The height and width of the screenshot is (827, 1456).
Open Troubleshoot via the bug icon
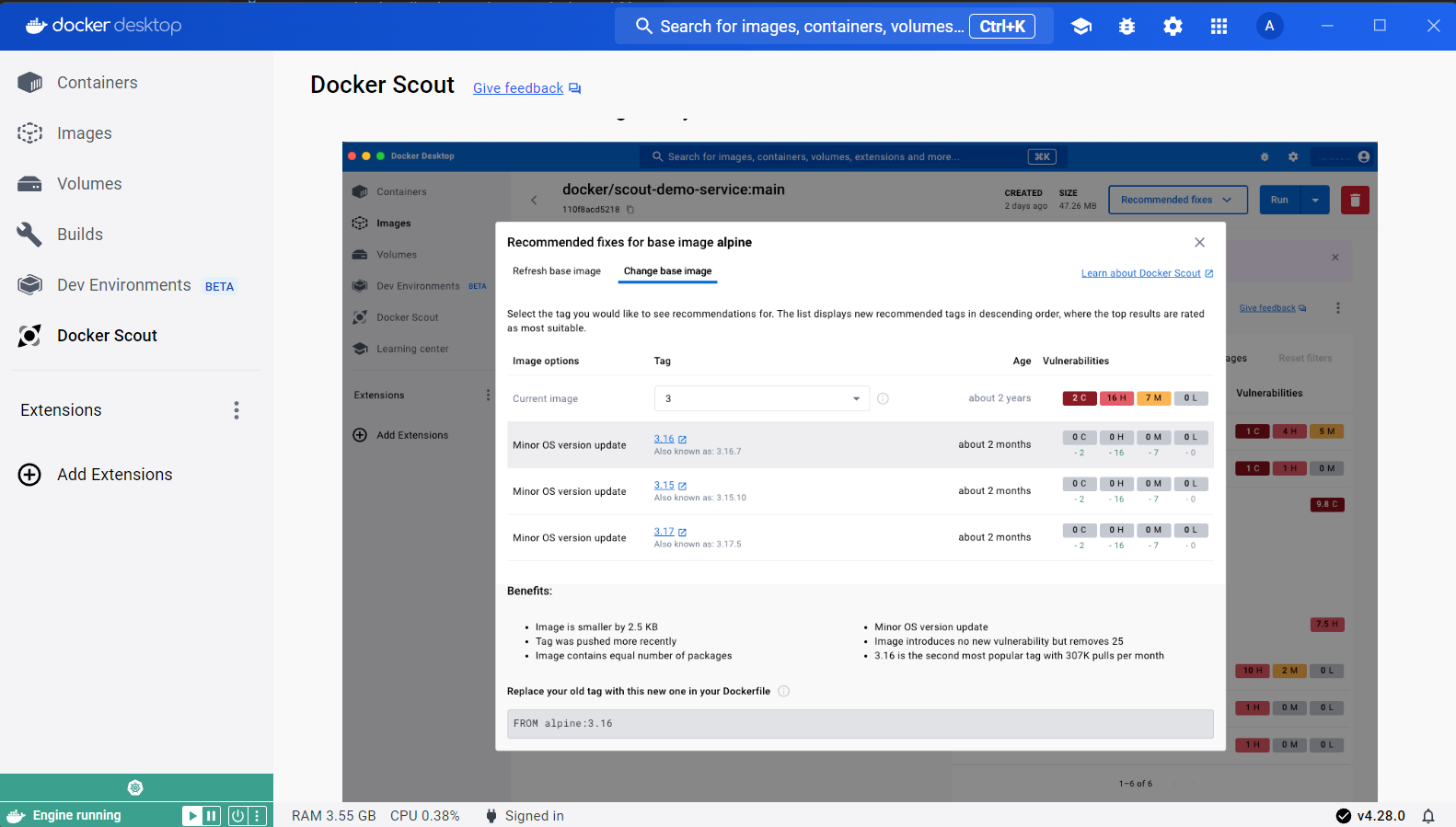(x=1127, y=27)
